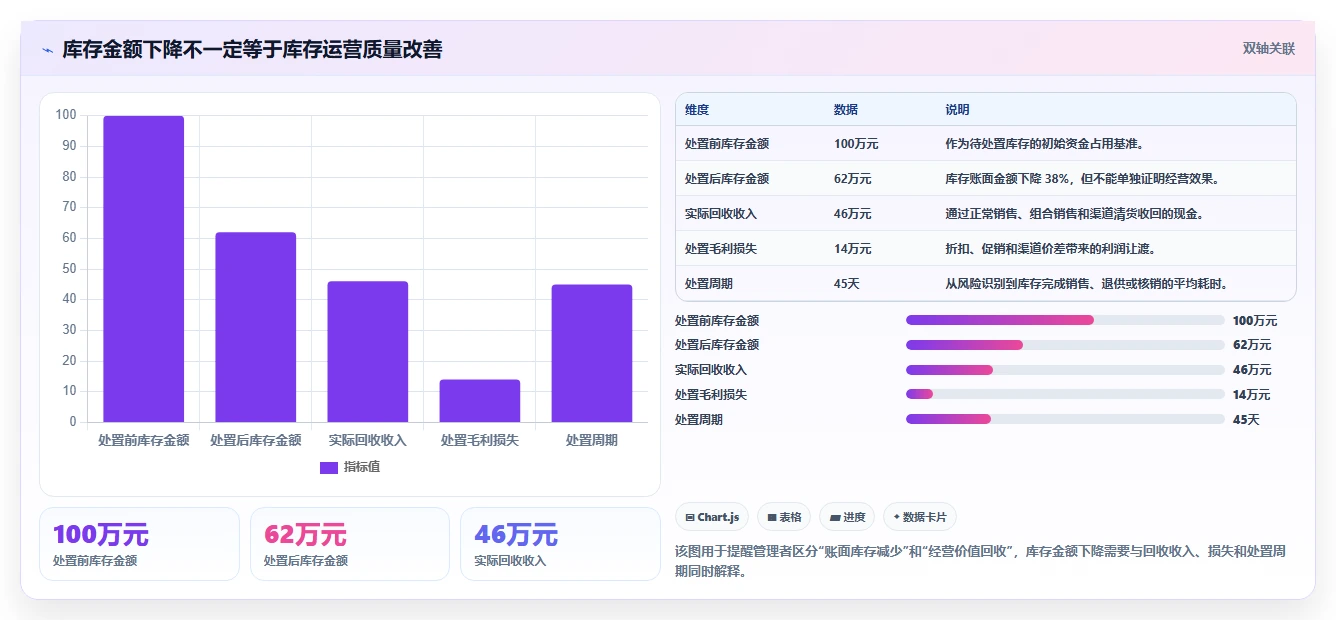Click the 处置毛利损失 bar in chart

(x=480, y=401)
